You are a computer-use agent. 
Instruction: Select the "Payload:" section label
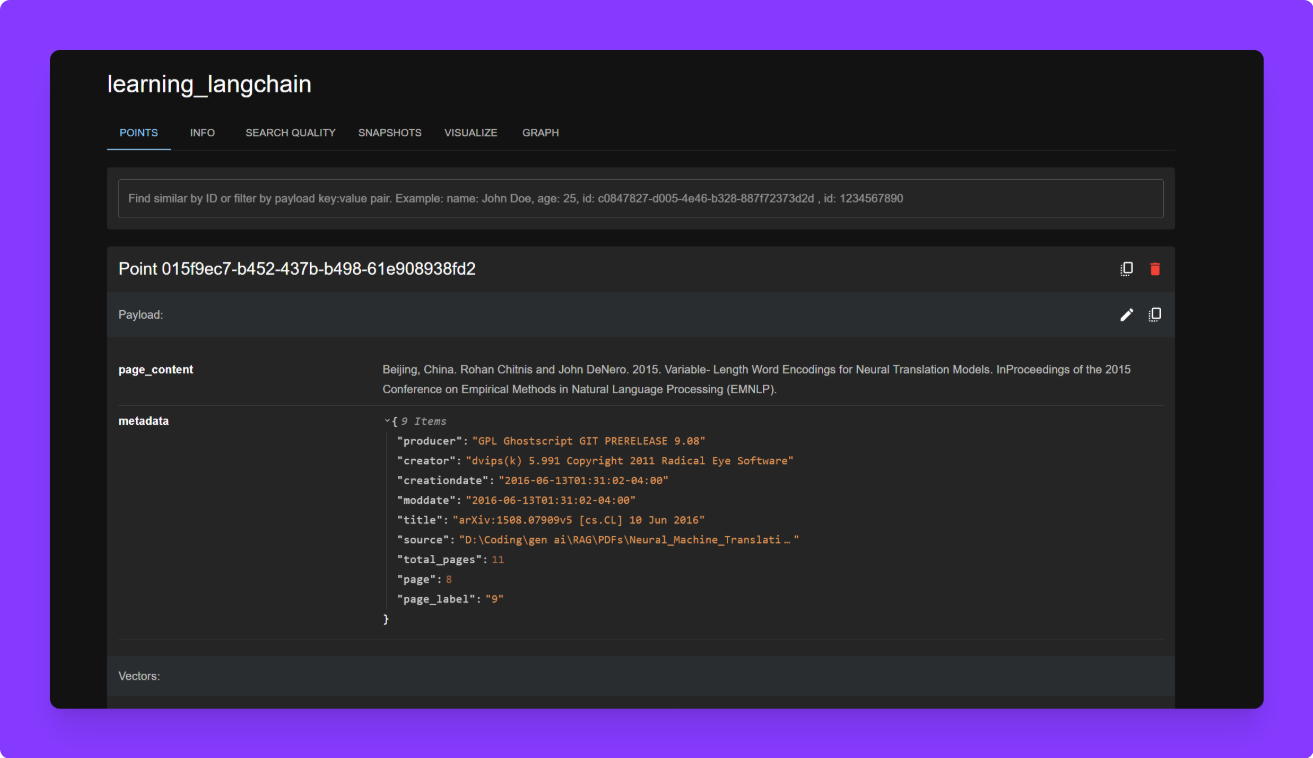(141, 314)
